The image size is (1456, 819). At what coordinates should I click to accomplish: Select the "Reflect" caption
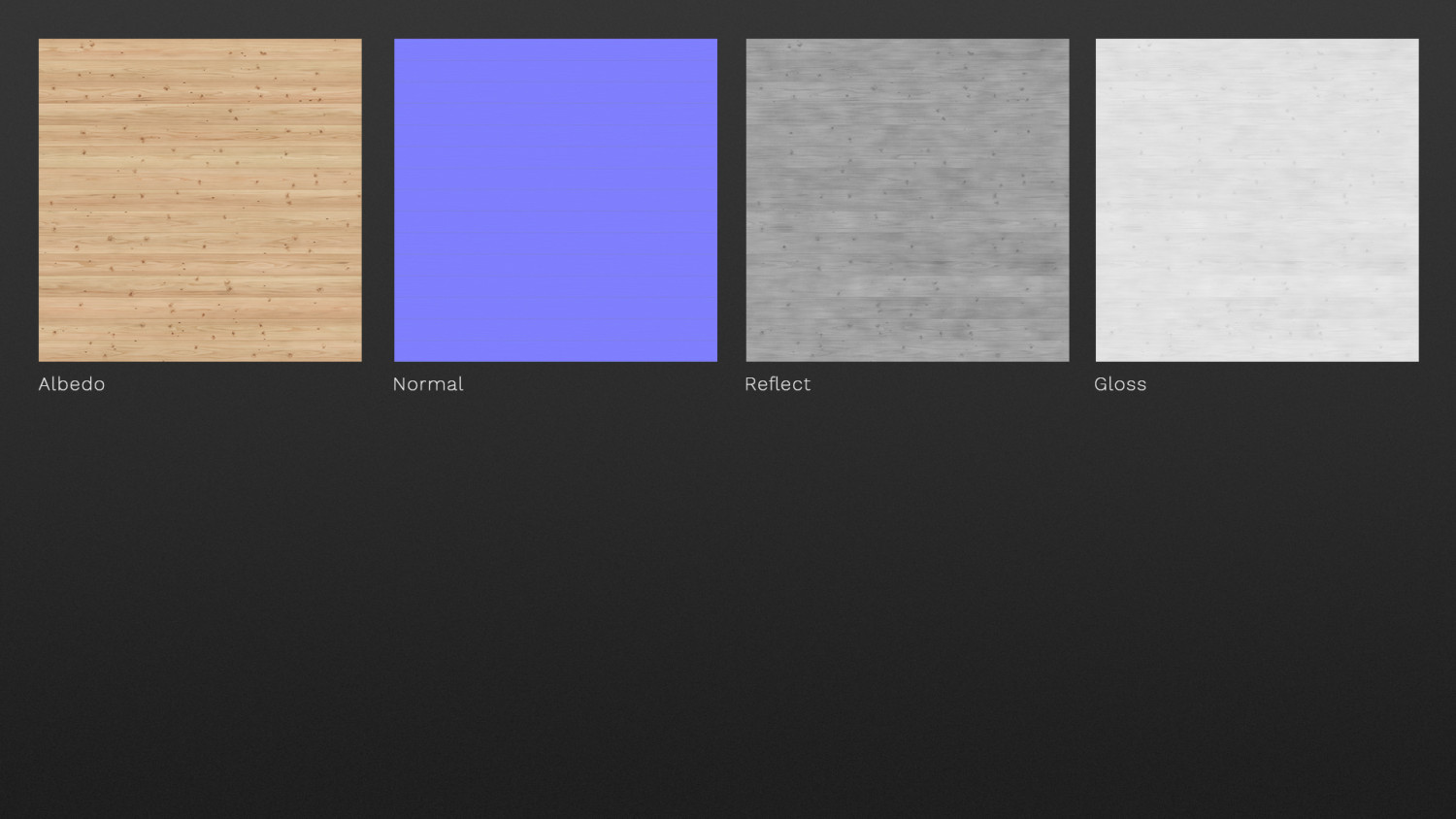tap(778, 384)
